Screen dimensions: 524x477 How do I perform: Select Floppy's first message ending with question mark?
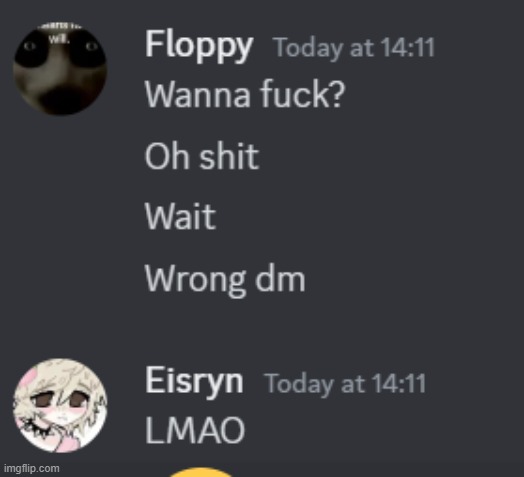tap(245, 94)
